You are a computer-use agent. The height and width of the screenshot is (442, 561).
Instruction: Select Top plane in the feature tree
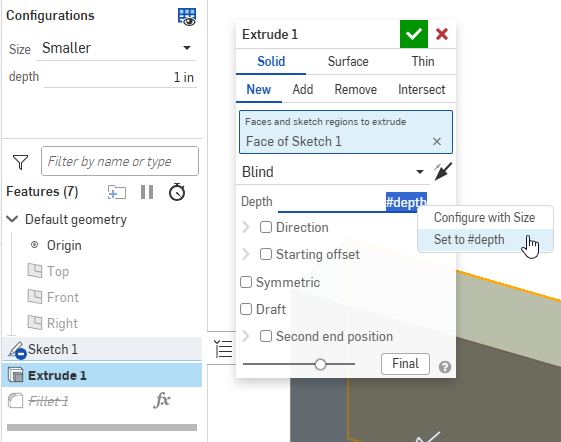tap(58, 271)
